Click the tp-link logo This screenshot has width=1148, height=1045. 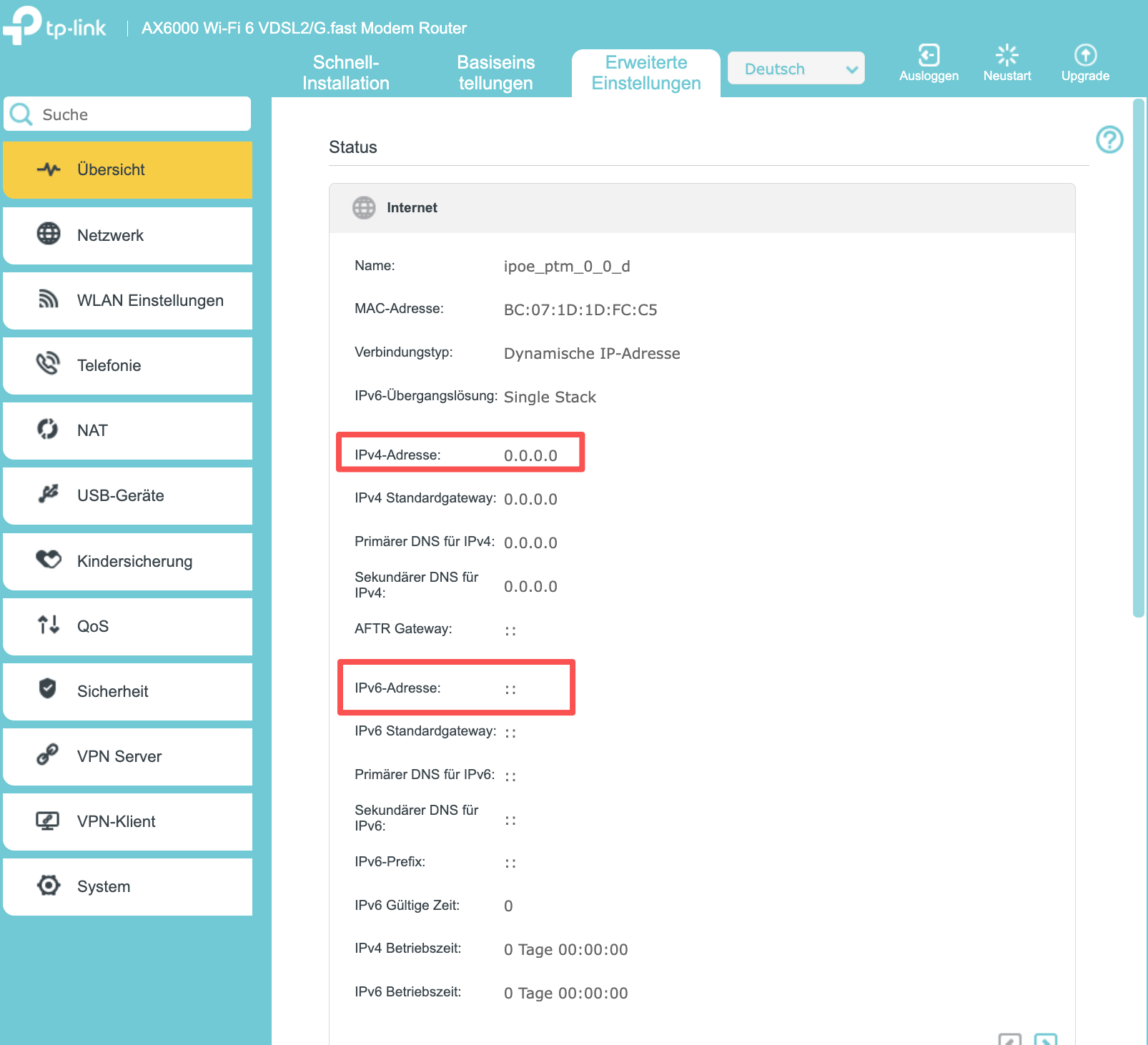coord(54,26)
